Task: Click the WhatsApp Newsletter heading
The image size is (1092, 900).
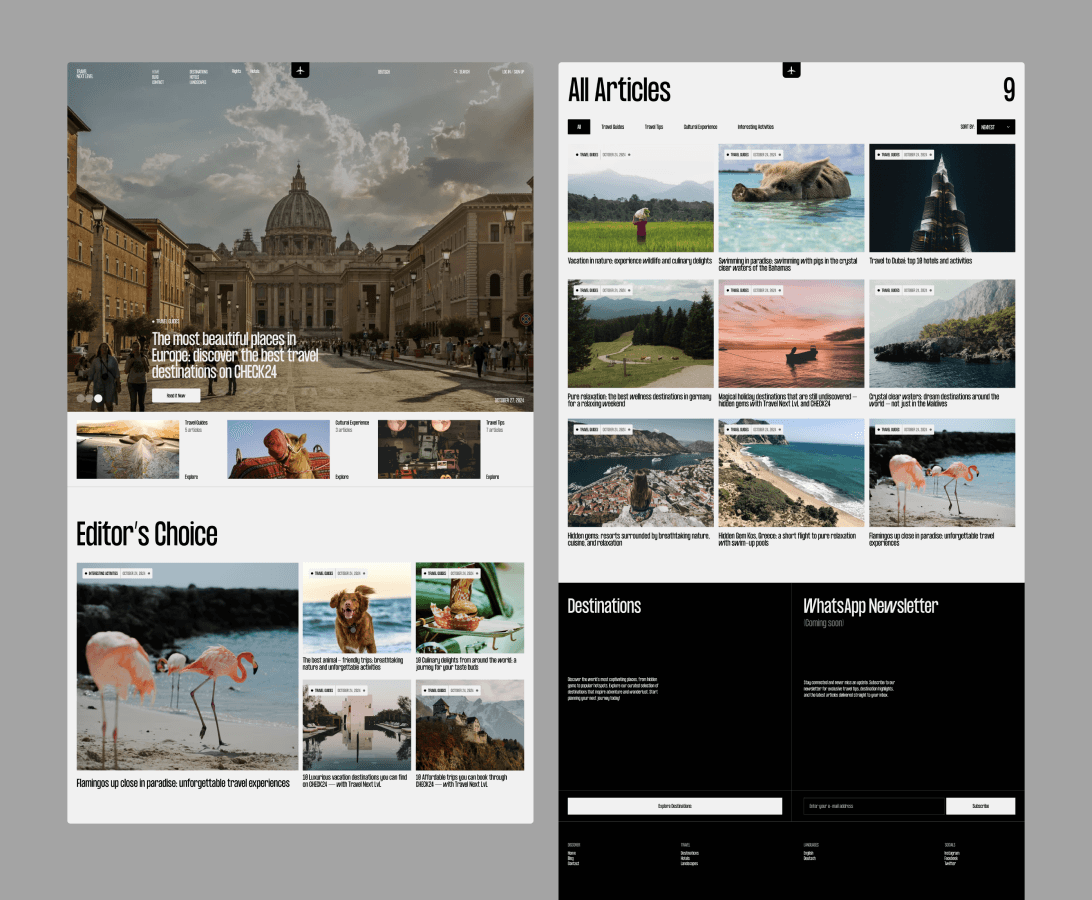Action: (x=871, y=606)
